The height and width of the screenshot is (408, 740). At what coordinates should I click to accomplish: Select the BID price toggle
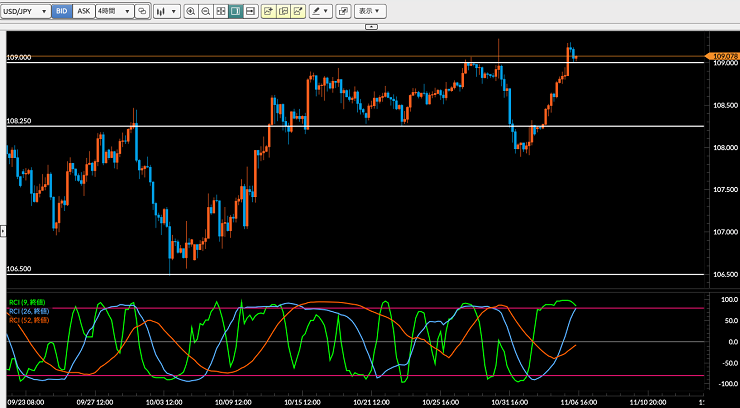(x=62, y=11)
